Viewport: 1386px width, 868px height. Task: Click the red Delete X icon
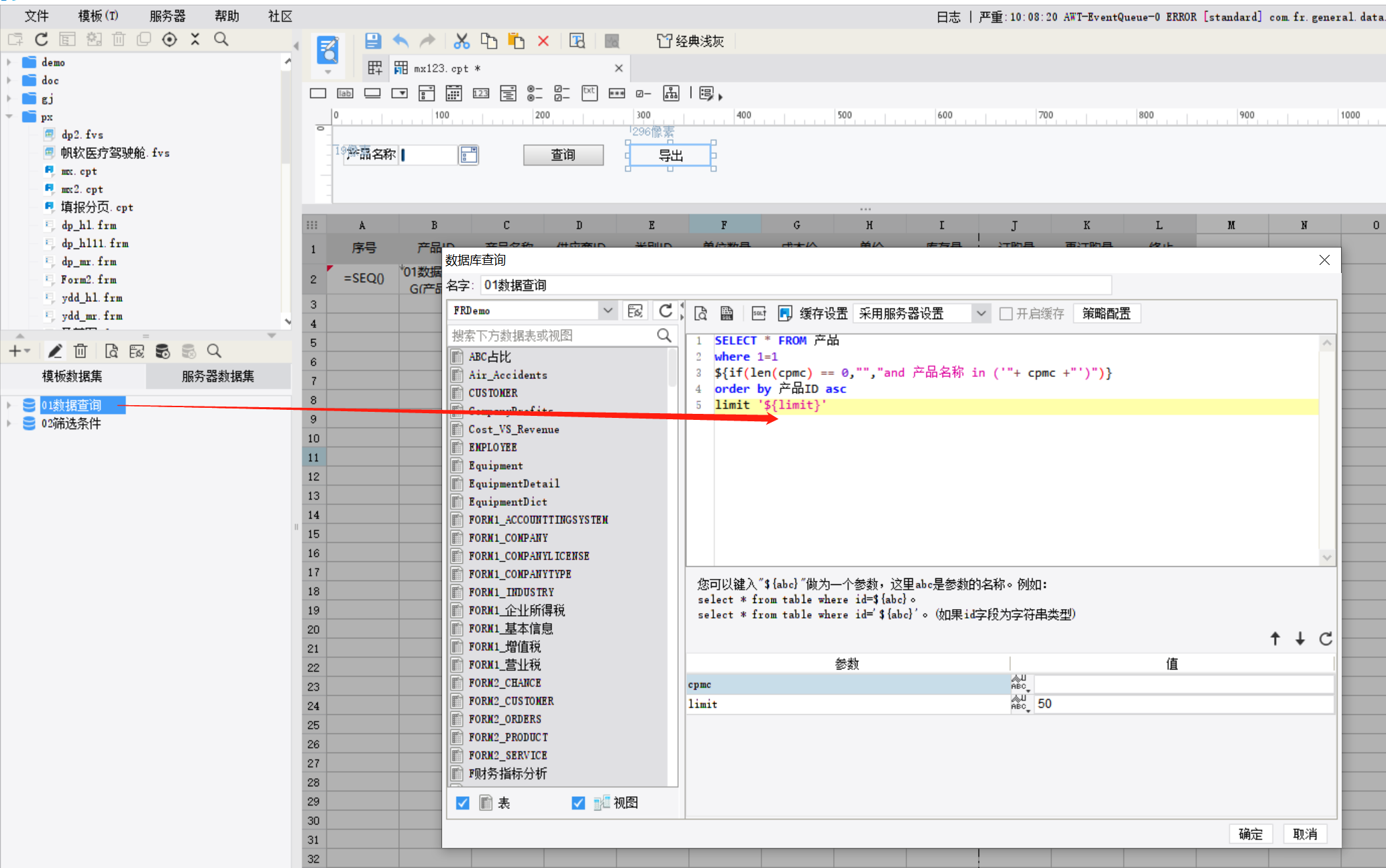click(543, 41)
